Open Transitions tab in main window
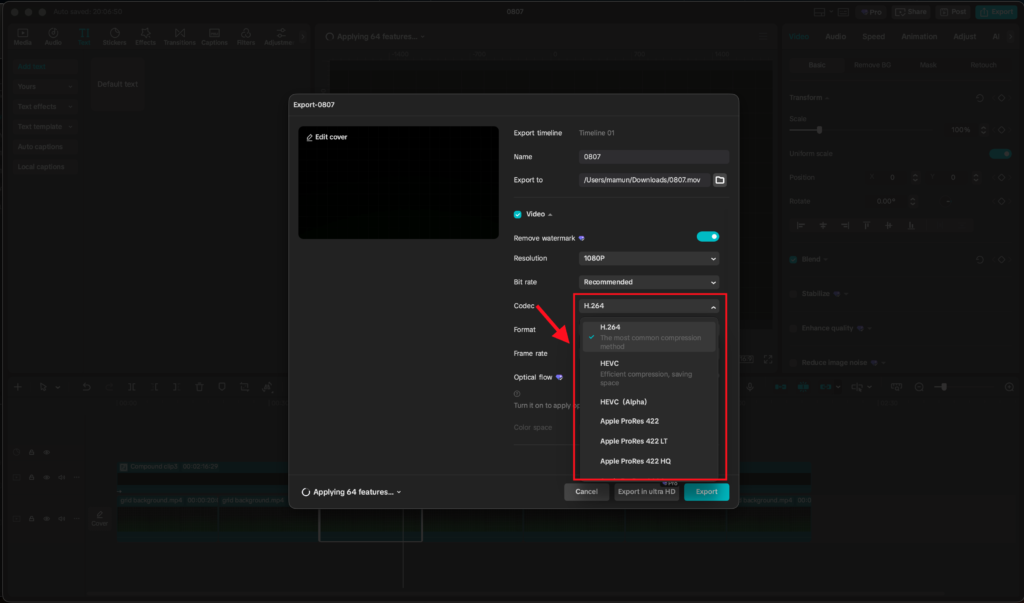The width and height of the screenshot is (1024, 603). 180,37
